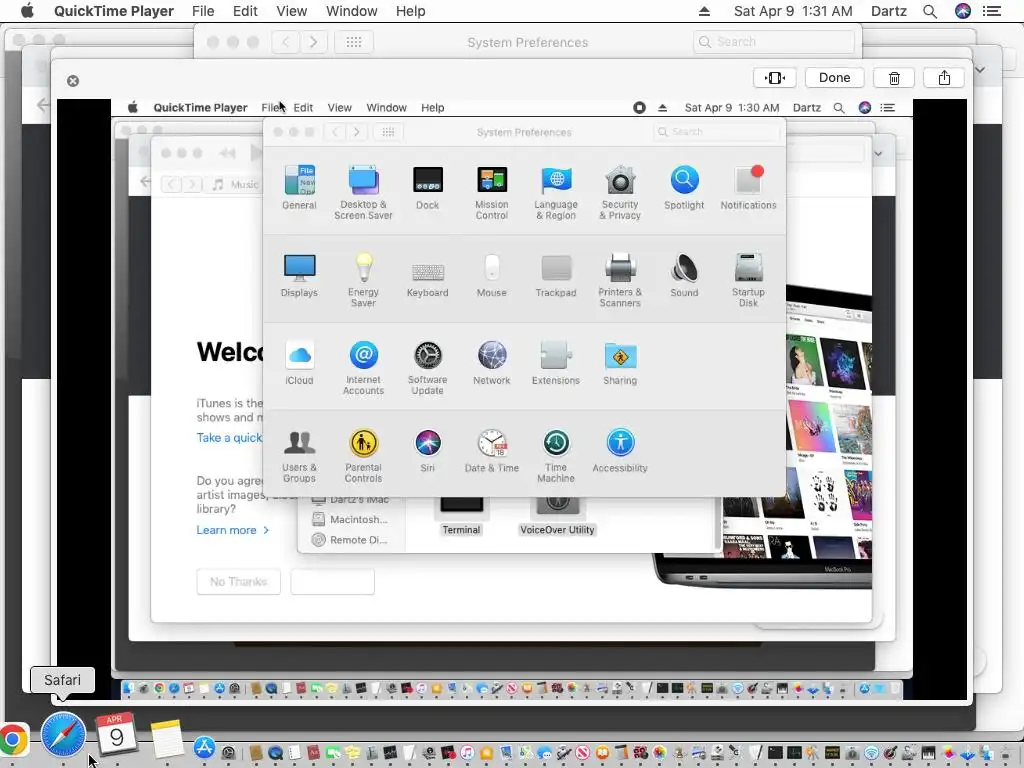The image size is (1024, 768).
Task: Click the Learn more link in the recorded iTunes window
Action: [x=232, y=530]
